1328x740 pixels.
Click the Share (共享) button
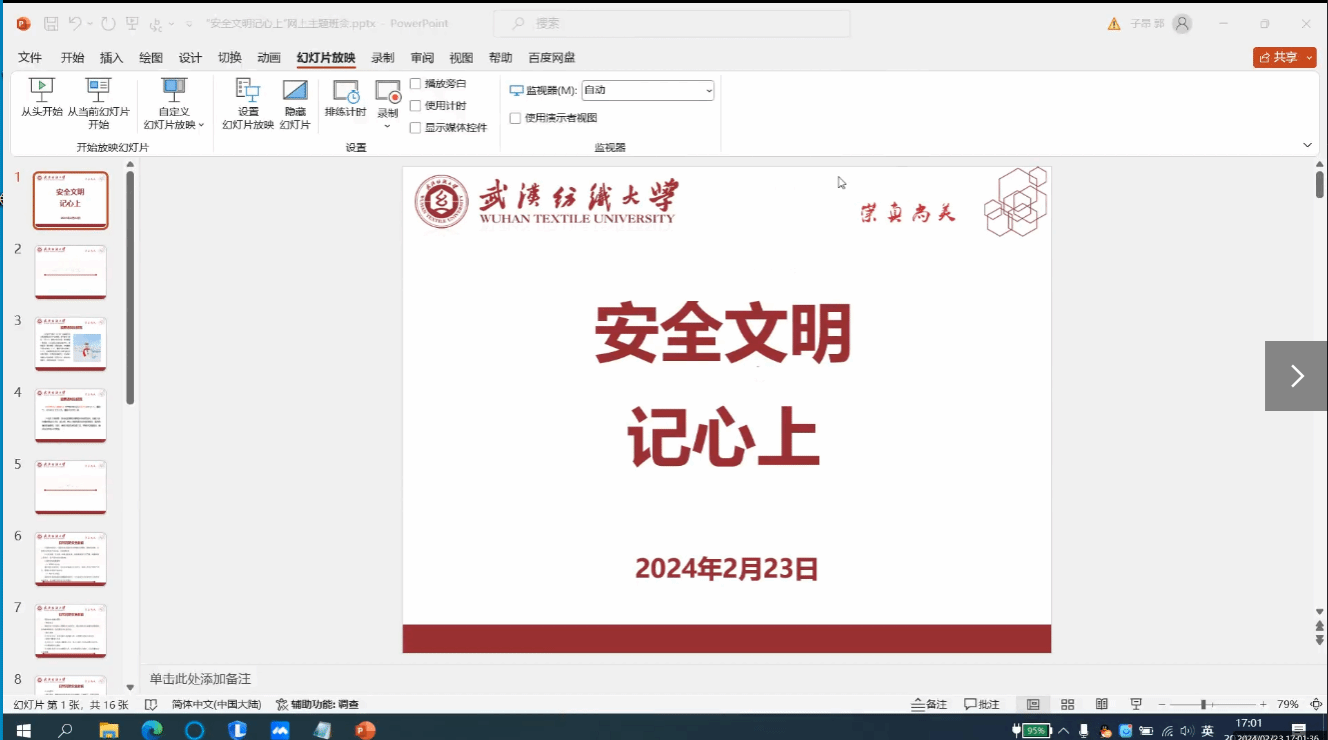(1284, 57)
